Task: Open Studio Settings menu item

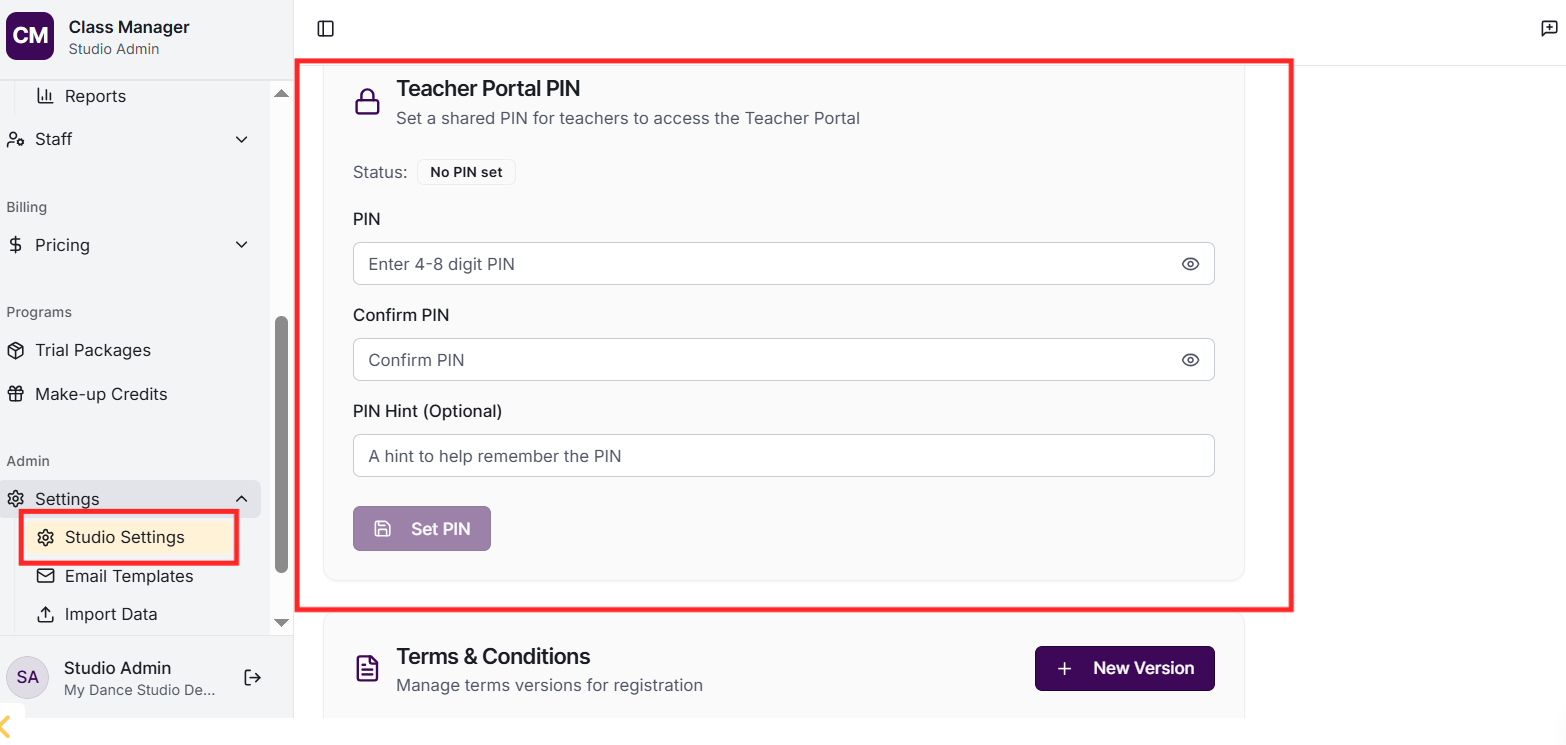Action: [x=124, y=537]
